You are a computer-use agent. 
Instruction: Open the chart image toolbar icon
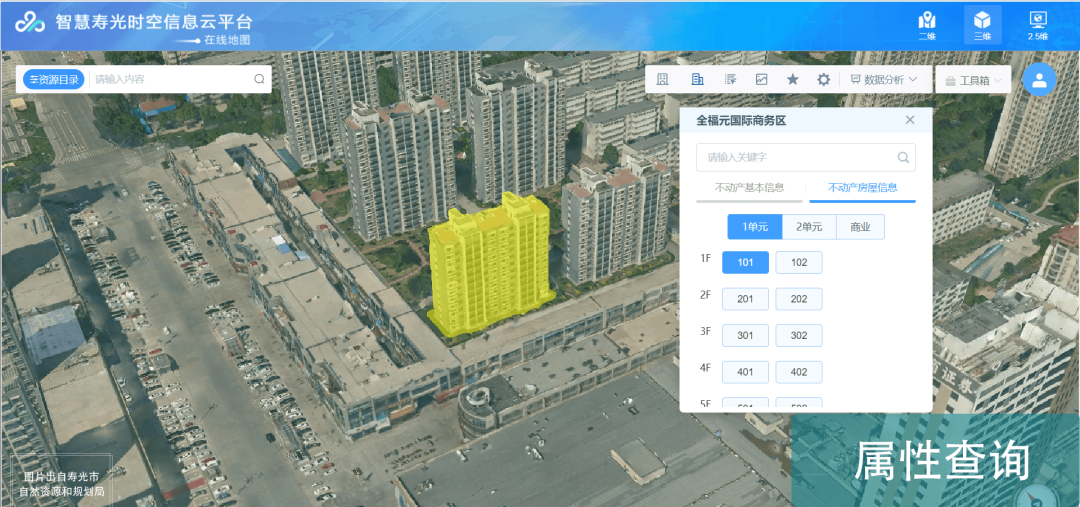761,79
